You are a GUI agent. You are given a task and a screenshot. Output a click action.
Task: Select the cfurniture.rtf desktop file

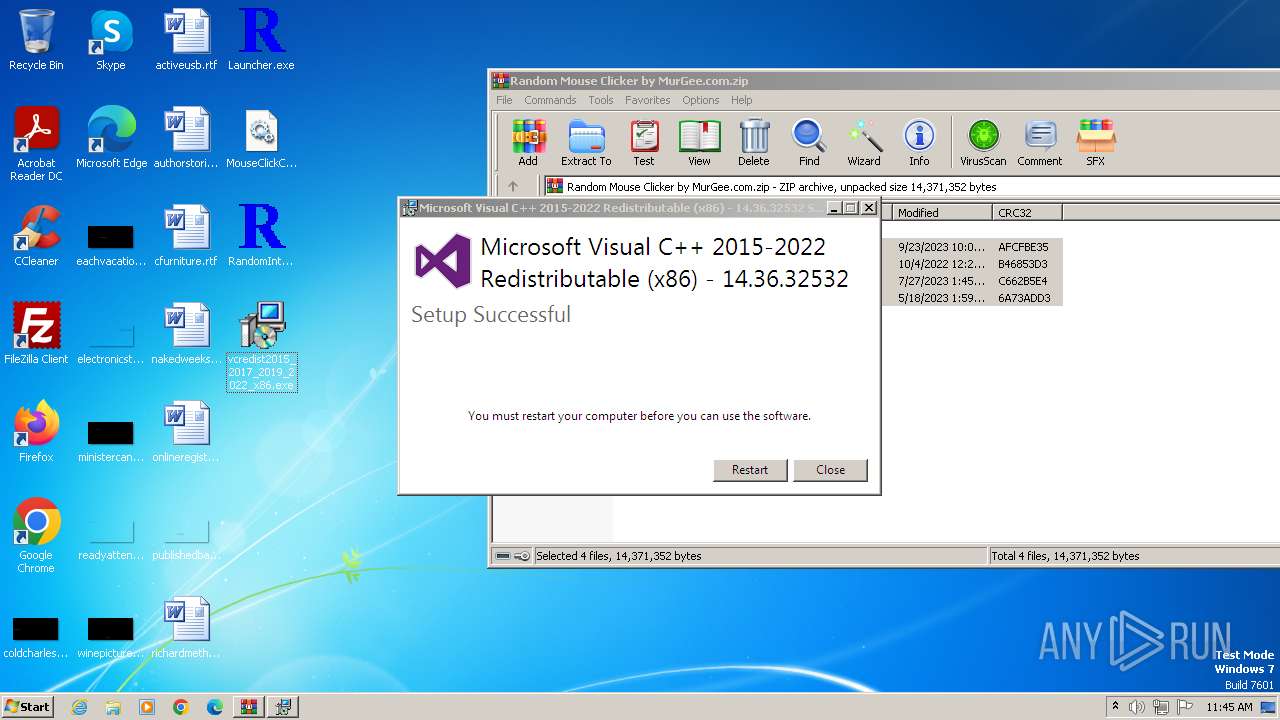click(186, 236)
